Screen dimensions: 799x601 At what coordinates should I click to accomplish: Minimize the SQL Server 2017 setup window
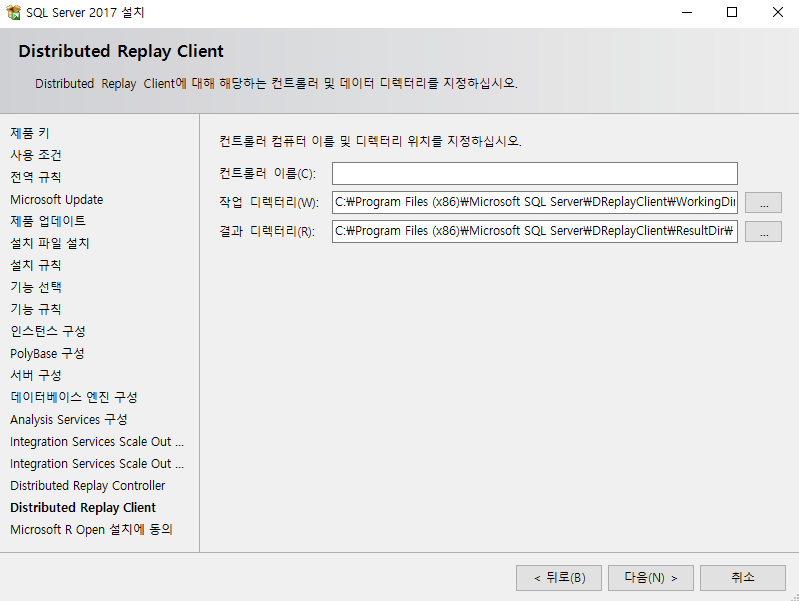tap(687, 12)
